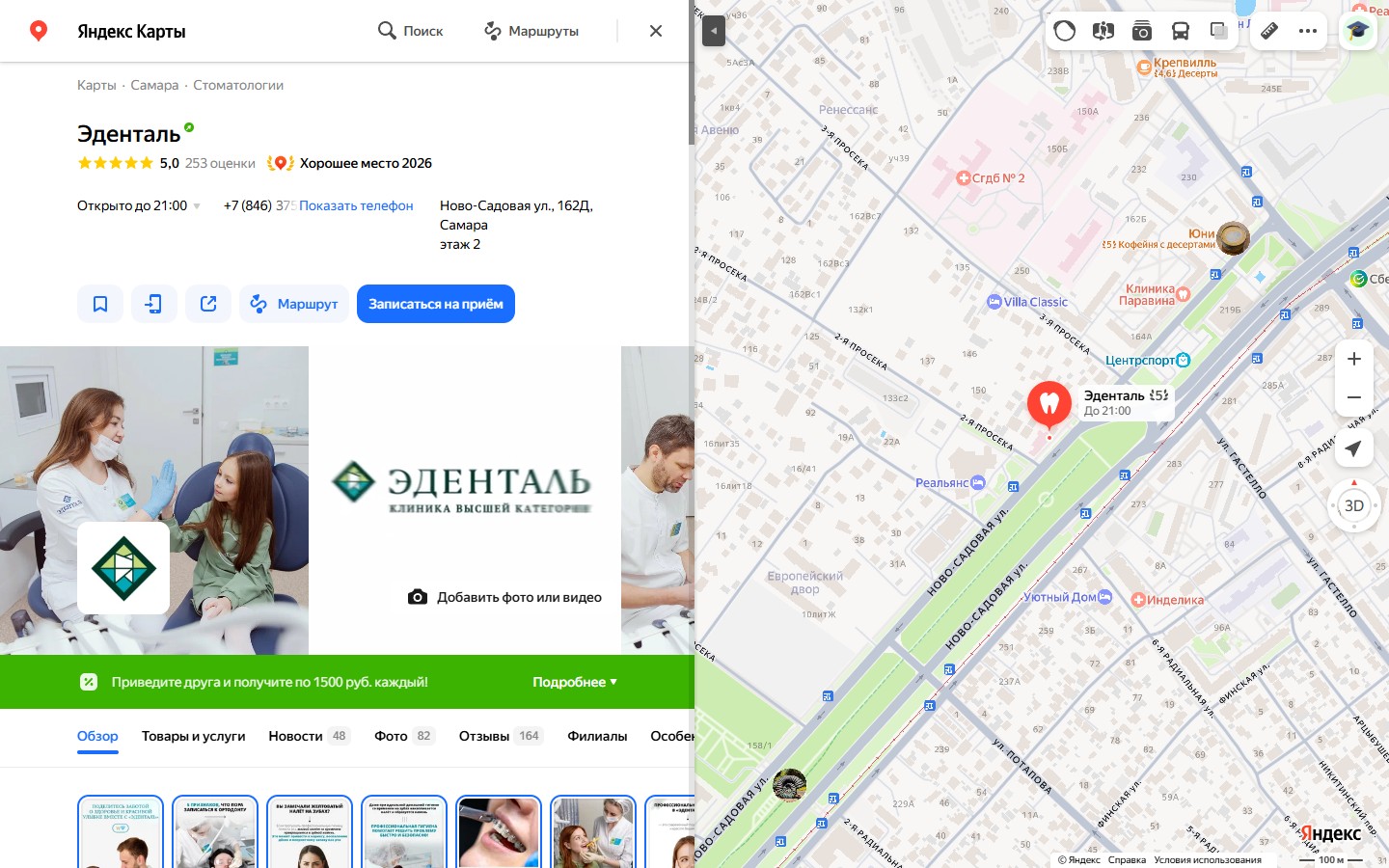Open the first news story thumbnail
The image size is (1389, 868).
pos(121,832)
